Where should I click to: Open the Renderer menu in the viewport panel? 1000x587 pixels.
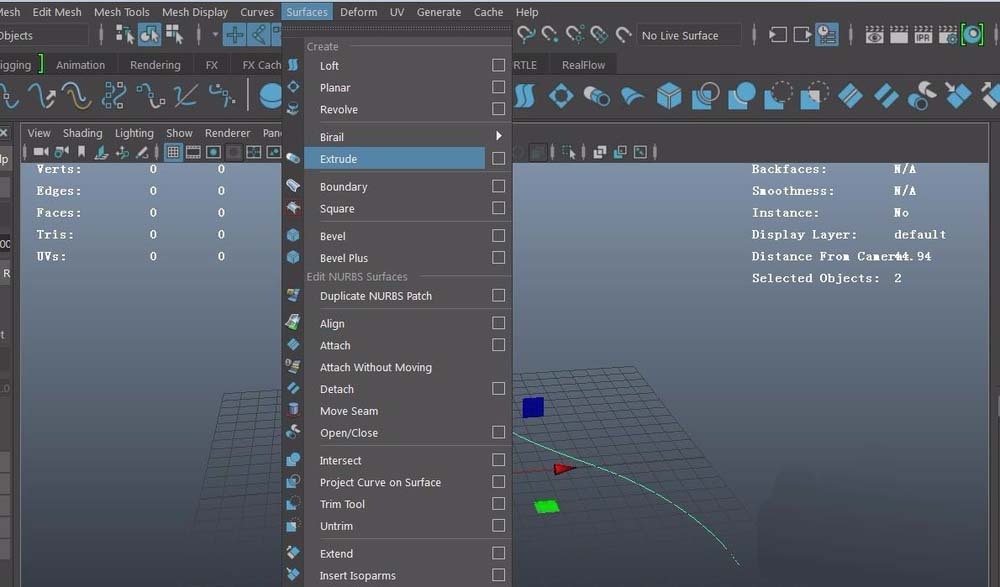tap(227, 132)
